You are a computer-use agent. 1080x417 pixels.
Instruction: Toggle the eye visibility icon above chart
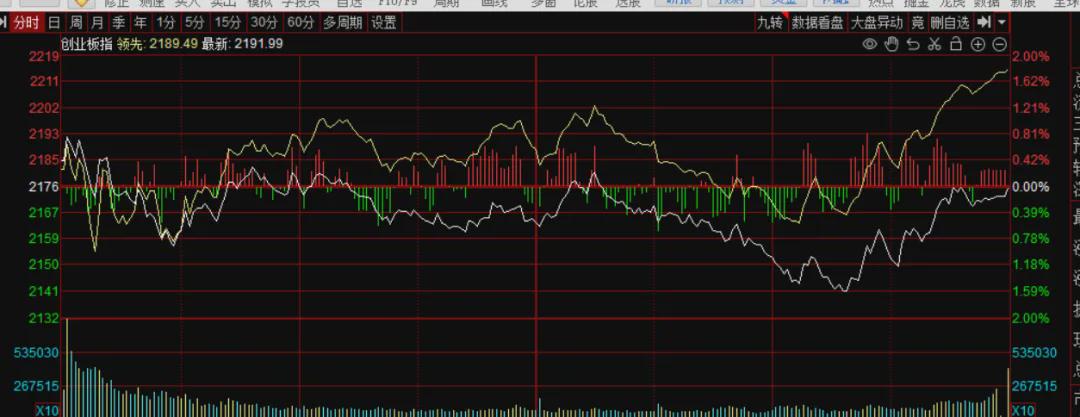pos(870,44)
